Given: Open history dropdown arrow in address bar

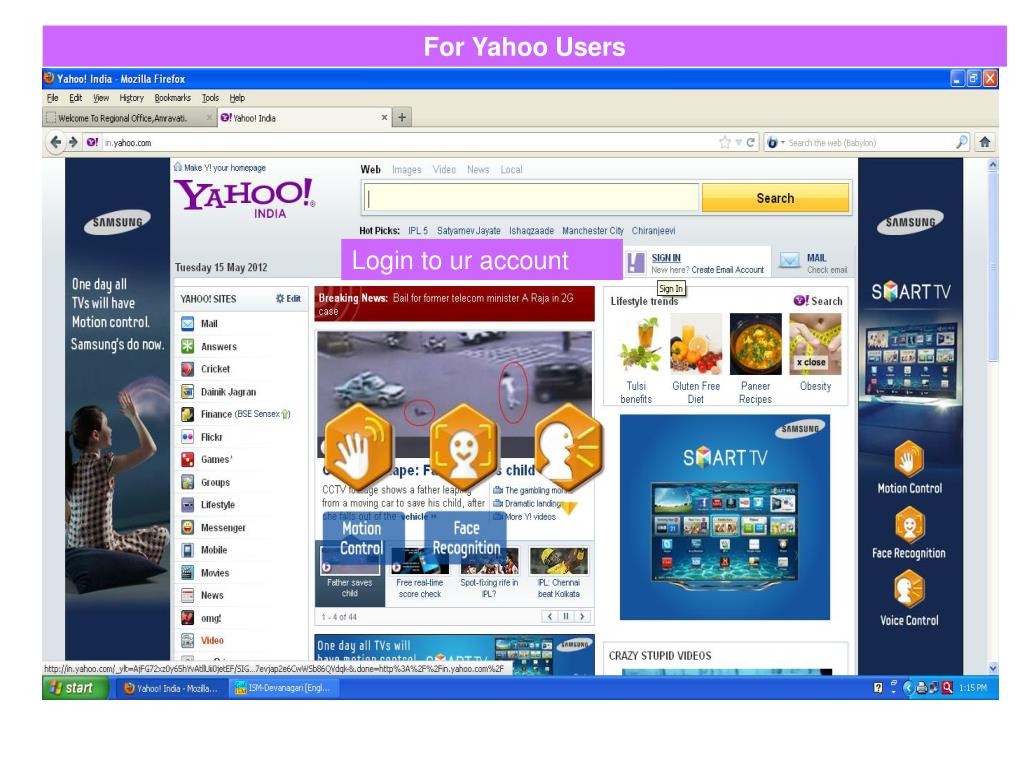Looking at the screenshot, I should coord(739,142).
